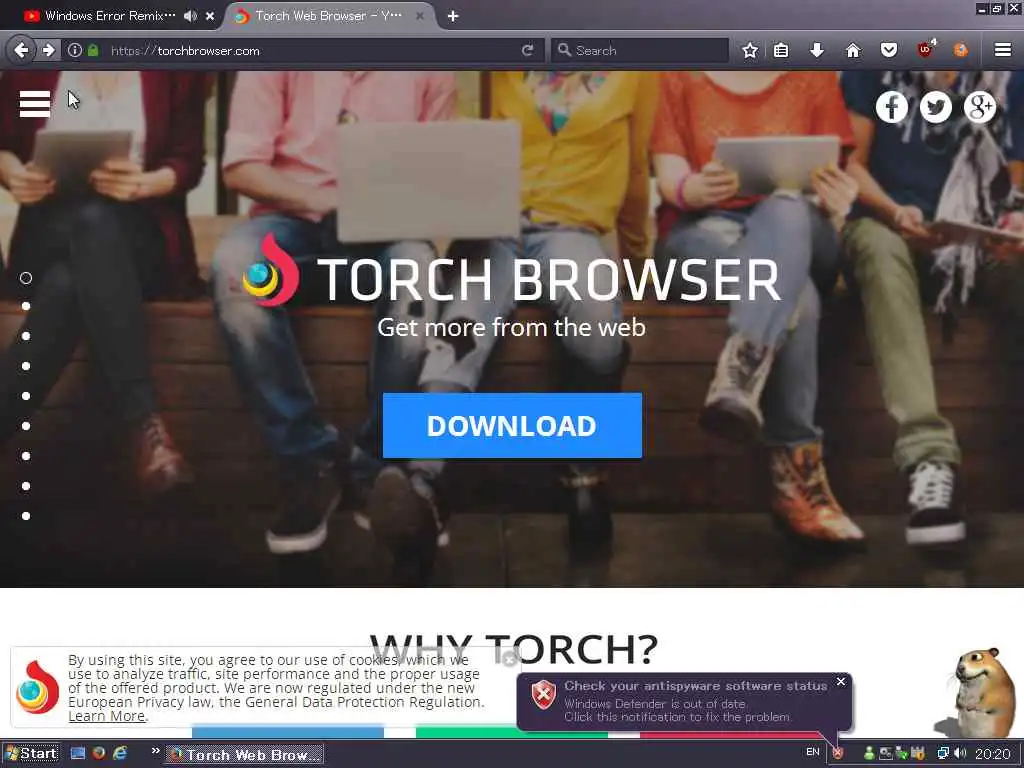Image resolution: width=1024 pixels, height=768 pixels.
Task: Go back with the browser back arrow
Action: [x=21, y=50]
